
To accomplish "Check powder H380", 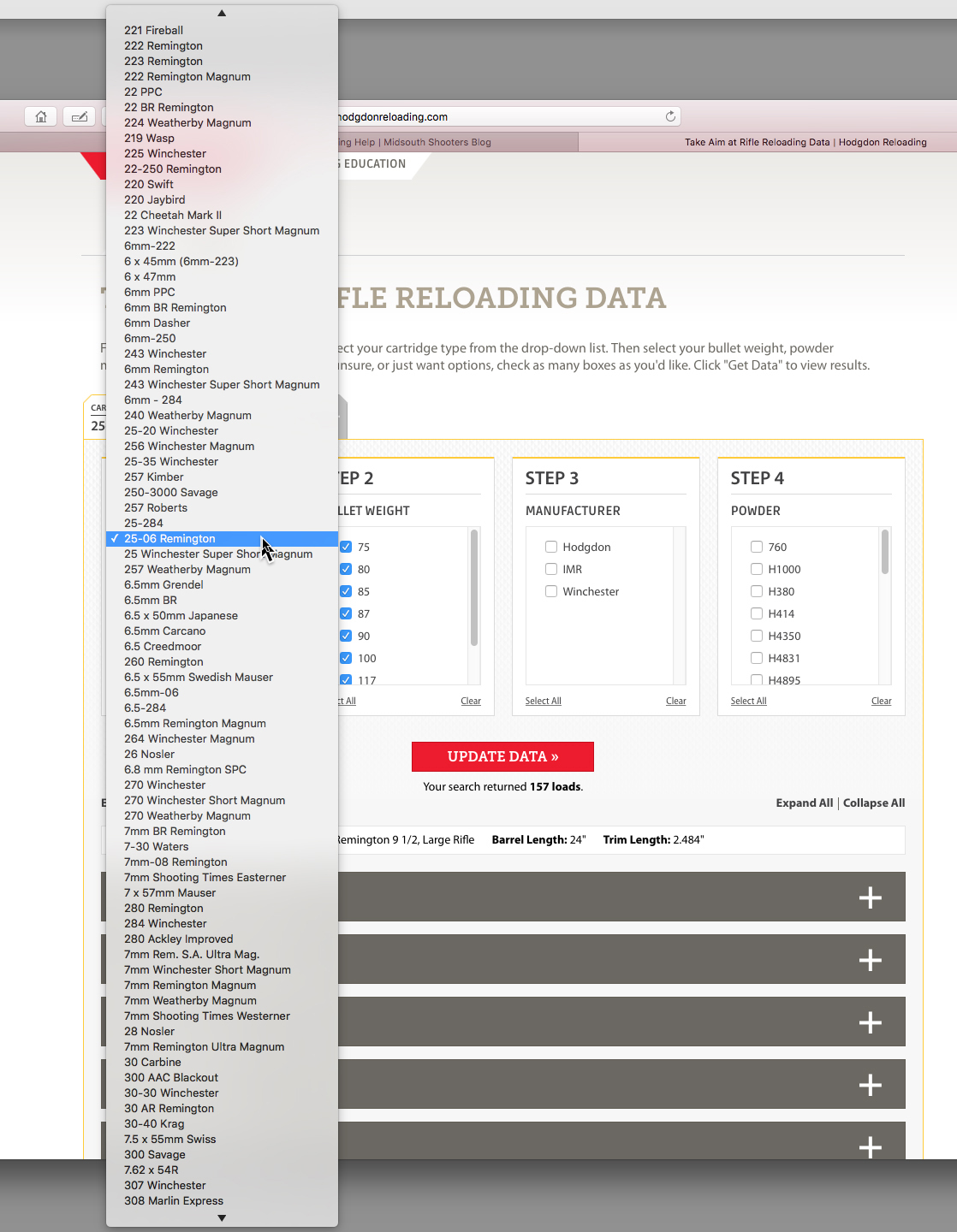I will click(757, 591).
